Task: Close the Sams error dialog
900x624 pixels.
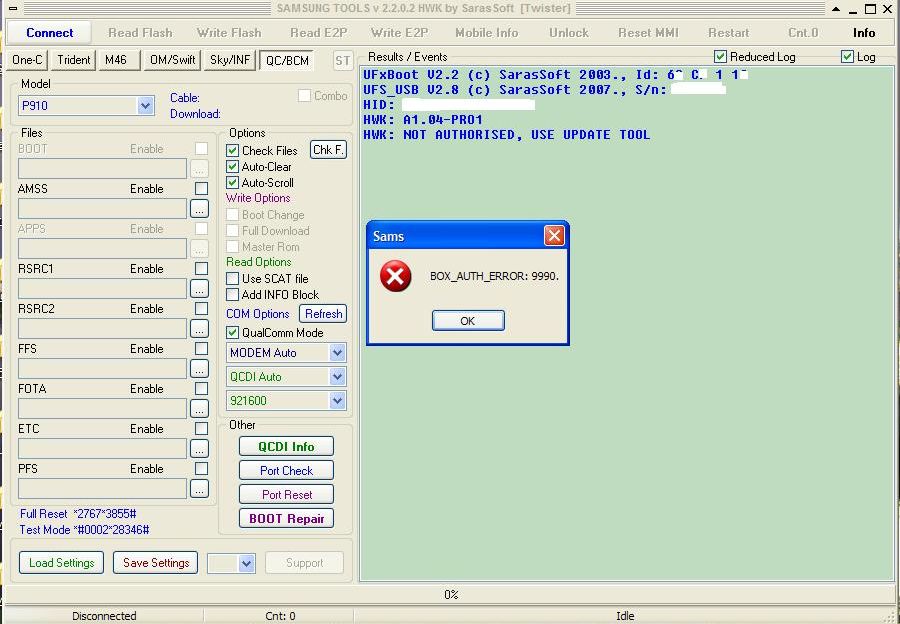Action: [554, 235]
